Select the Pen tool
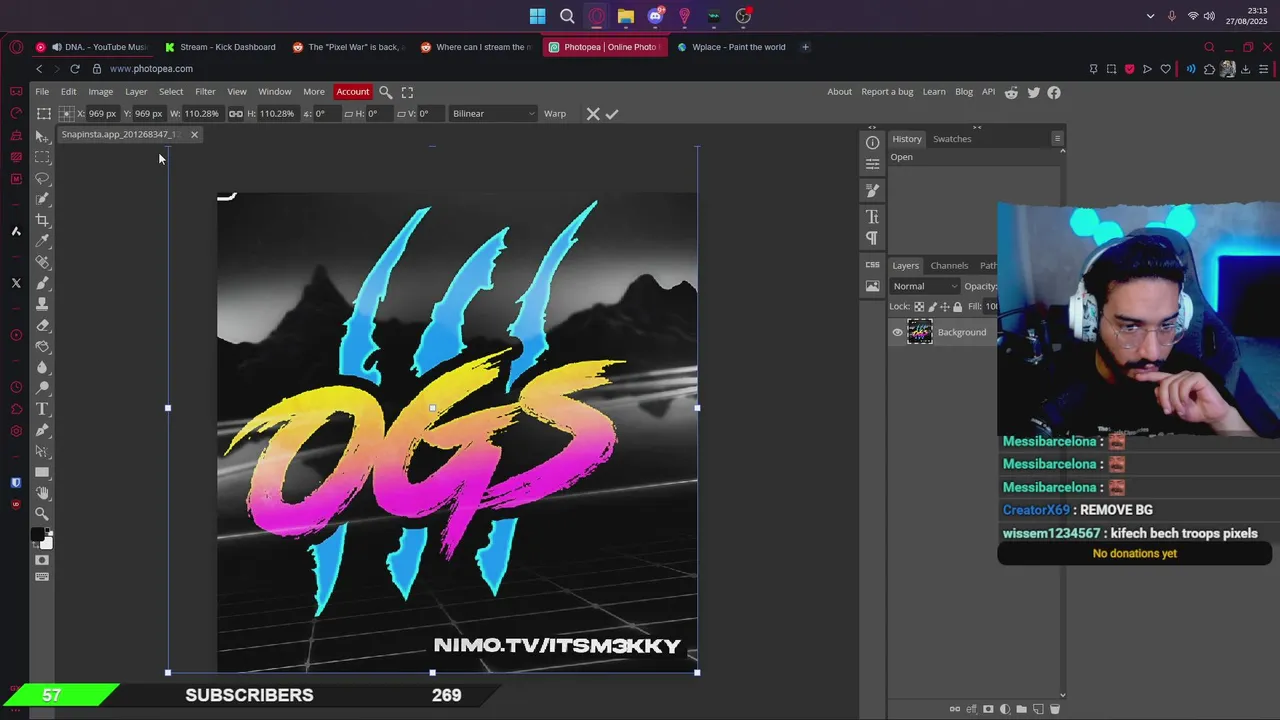 point(42,430)
